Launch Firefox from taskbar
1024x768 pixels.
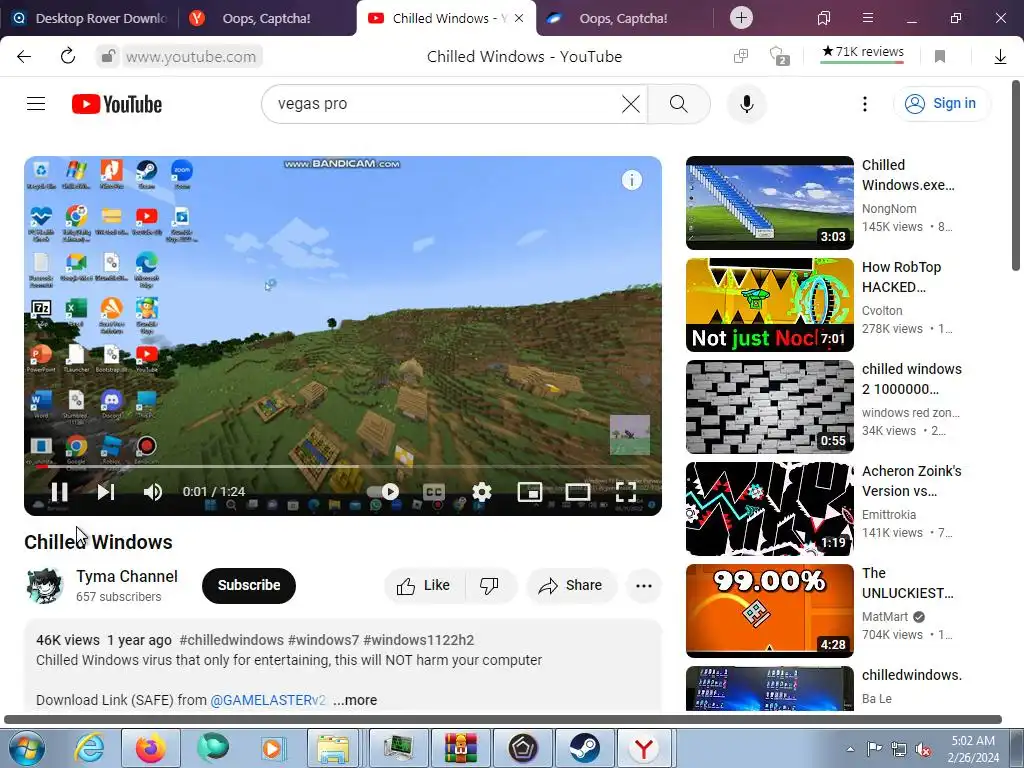(150, 748)
